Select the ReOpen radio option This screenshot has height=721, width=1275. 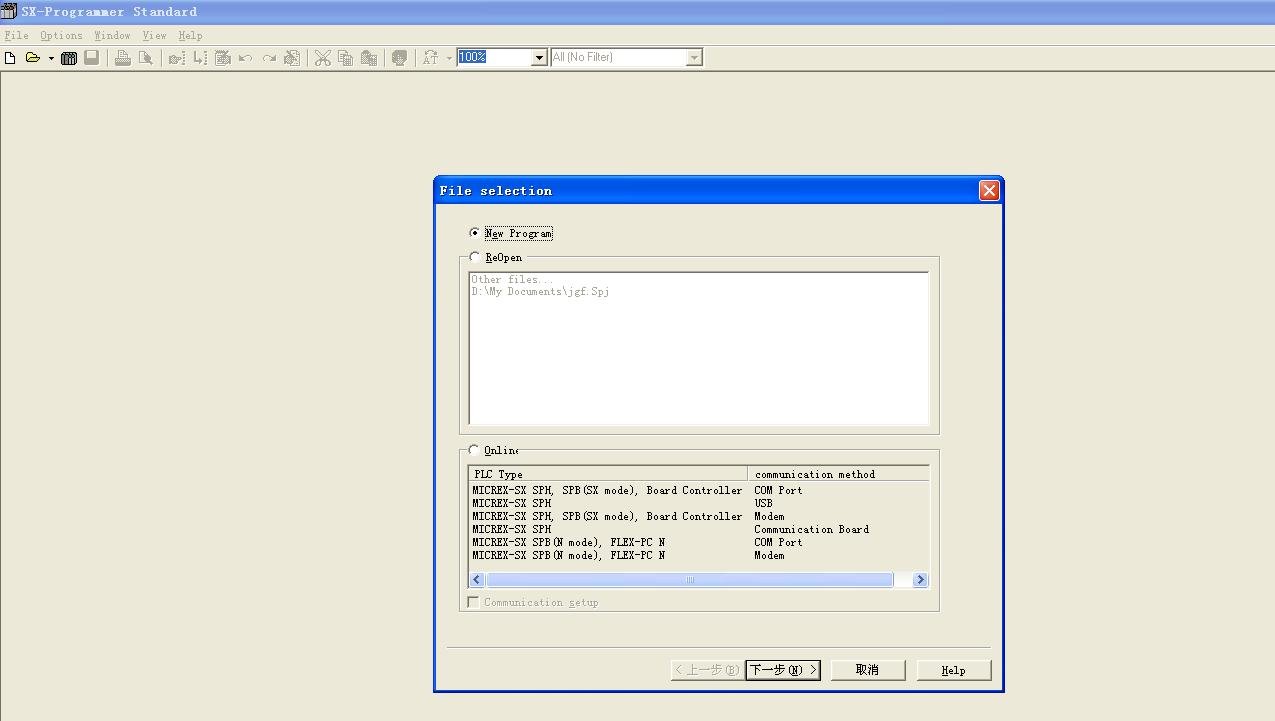click(475, 257)
